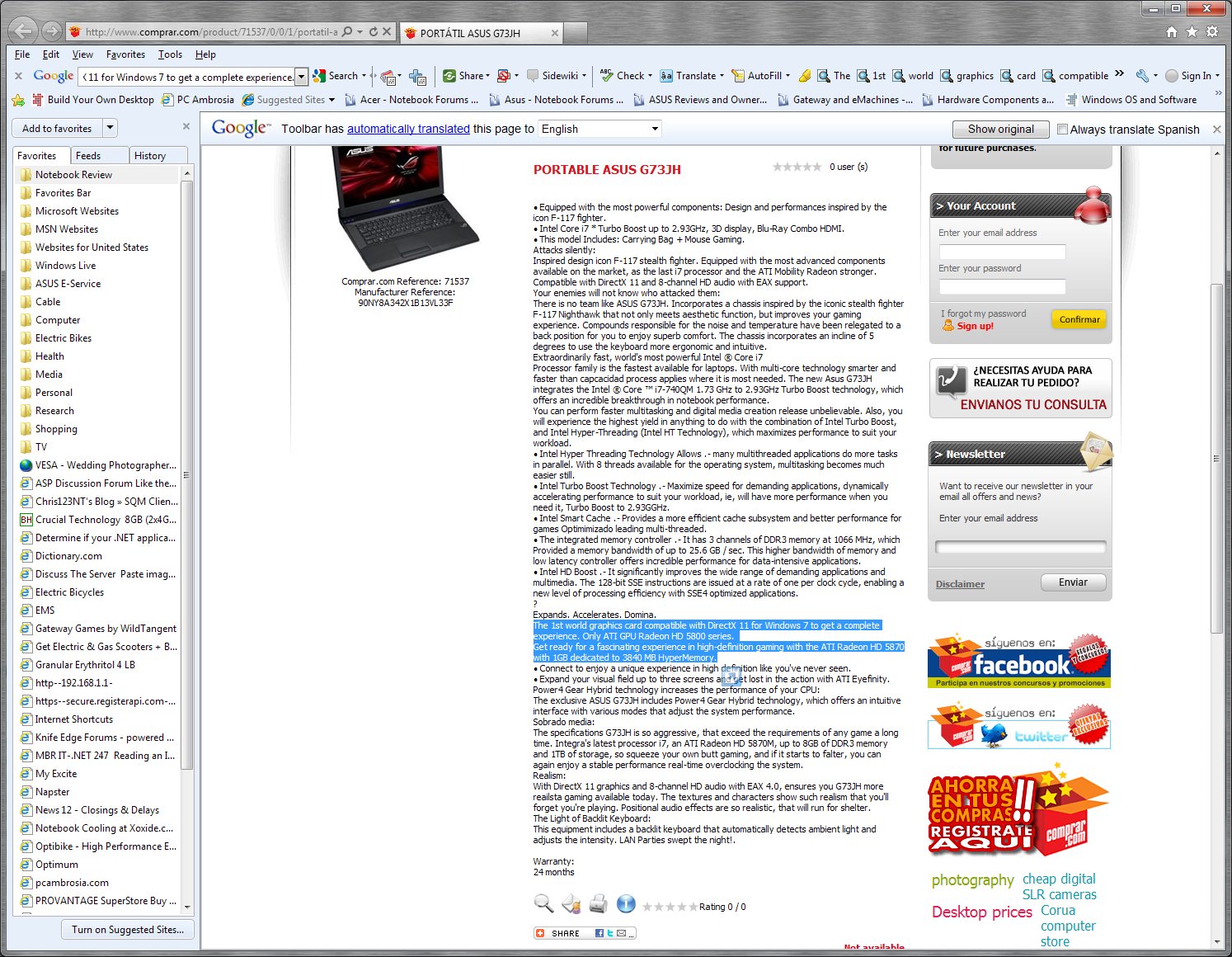
Task: Click Translate on the Google toolbar
Action: (688, 76)
